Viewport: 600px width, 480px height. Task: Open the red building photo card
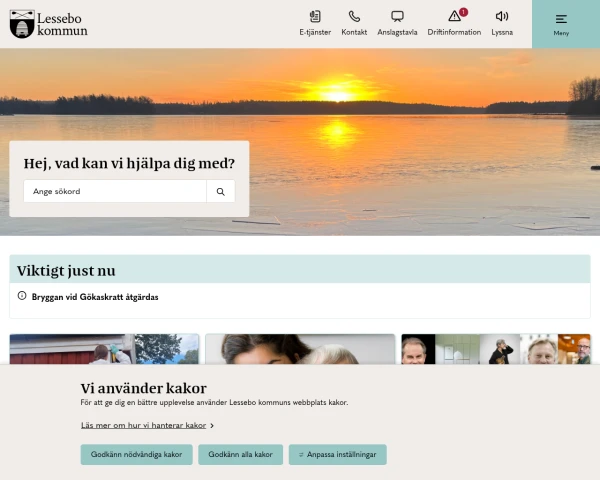[x=104, y=349]
